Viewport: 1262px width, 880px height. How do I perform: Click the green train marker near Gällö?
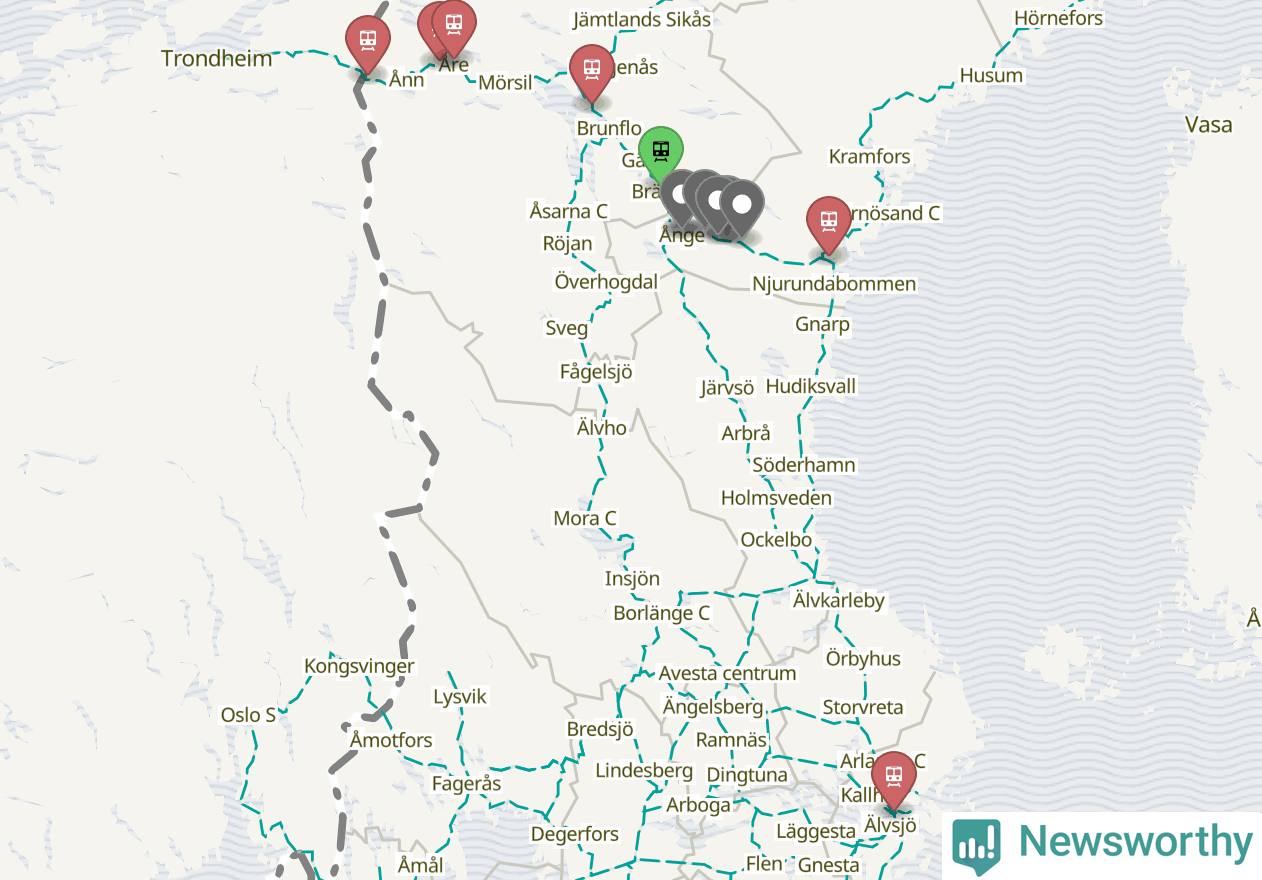click(661, 154)
